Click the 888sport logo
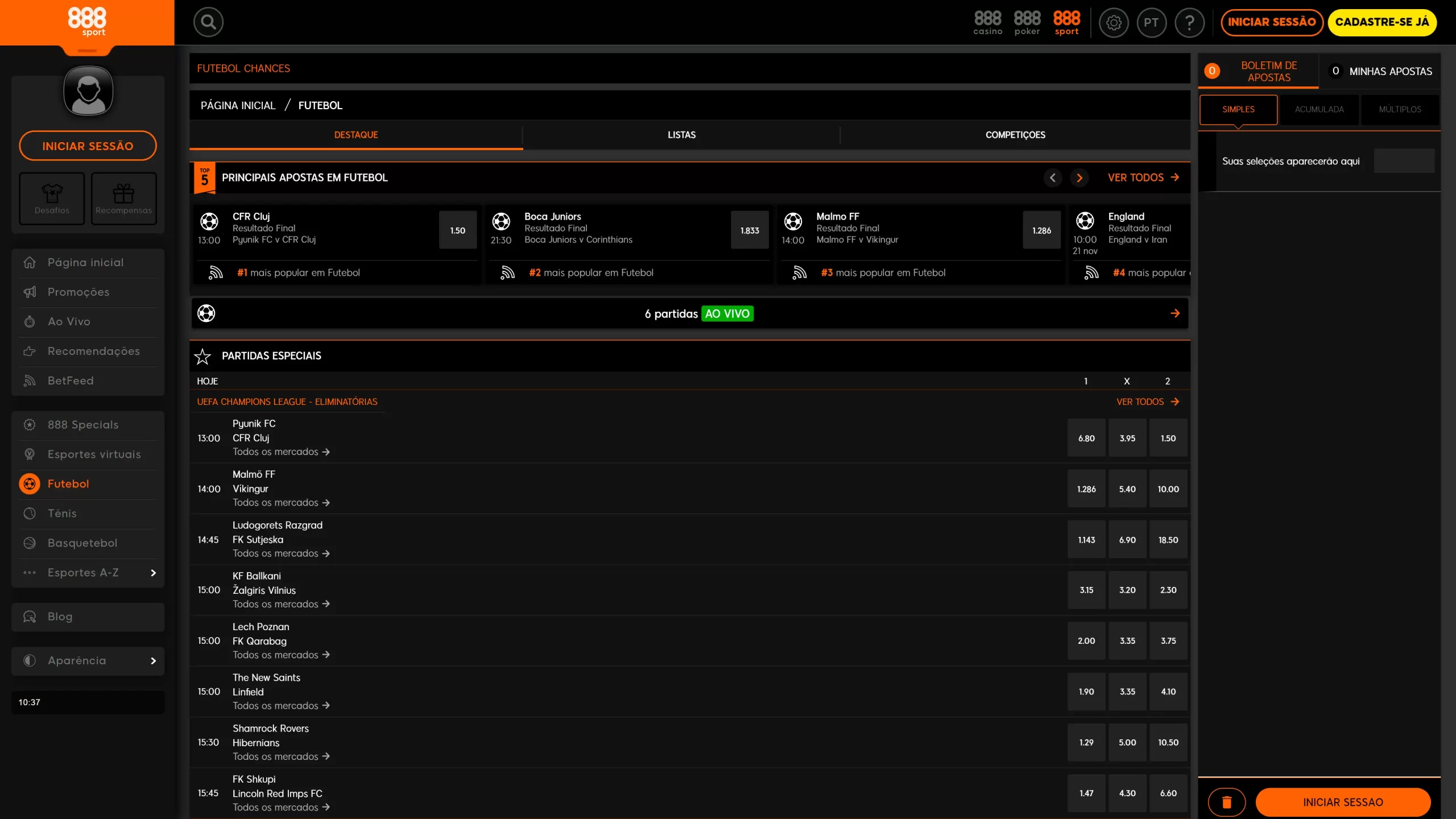 (87, 22)
